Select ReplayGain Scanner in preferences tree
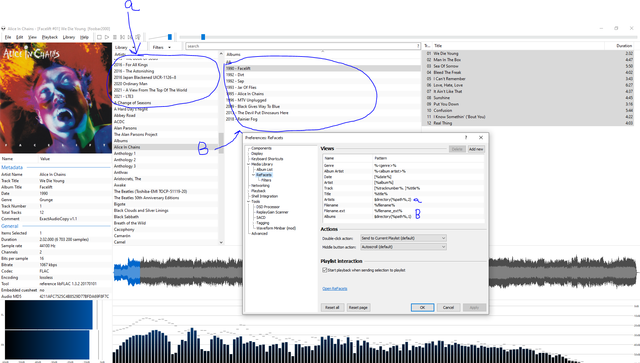Screen dimensions: 640x363 pyautogui.click(x=272, y=212)
